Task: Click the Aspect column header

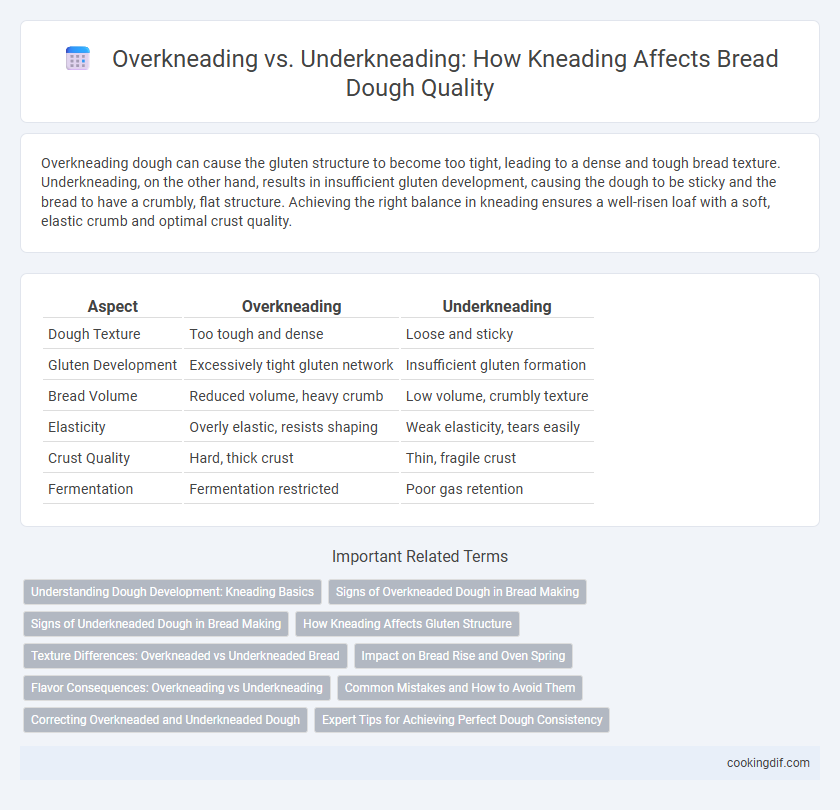Action: point(112,306)
